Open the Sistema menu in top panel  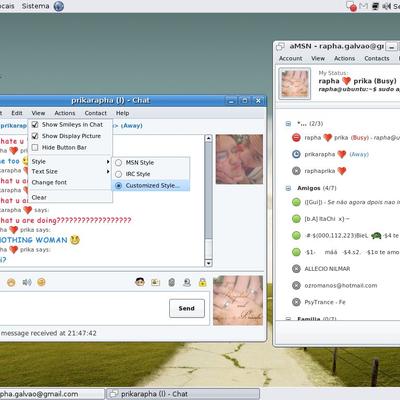point(35,6)
